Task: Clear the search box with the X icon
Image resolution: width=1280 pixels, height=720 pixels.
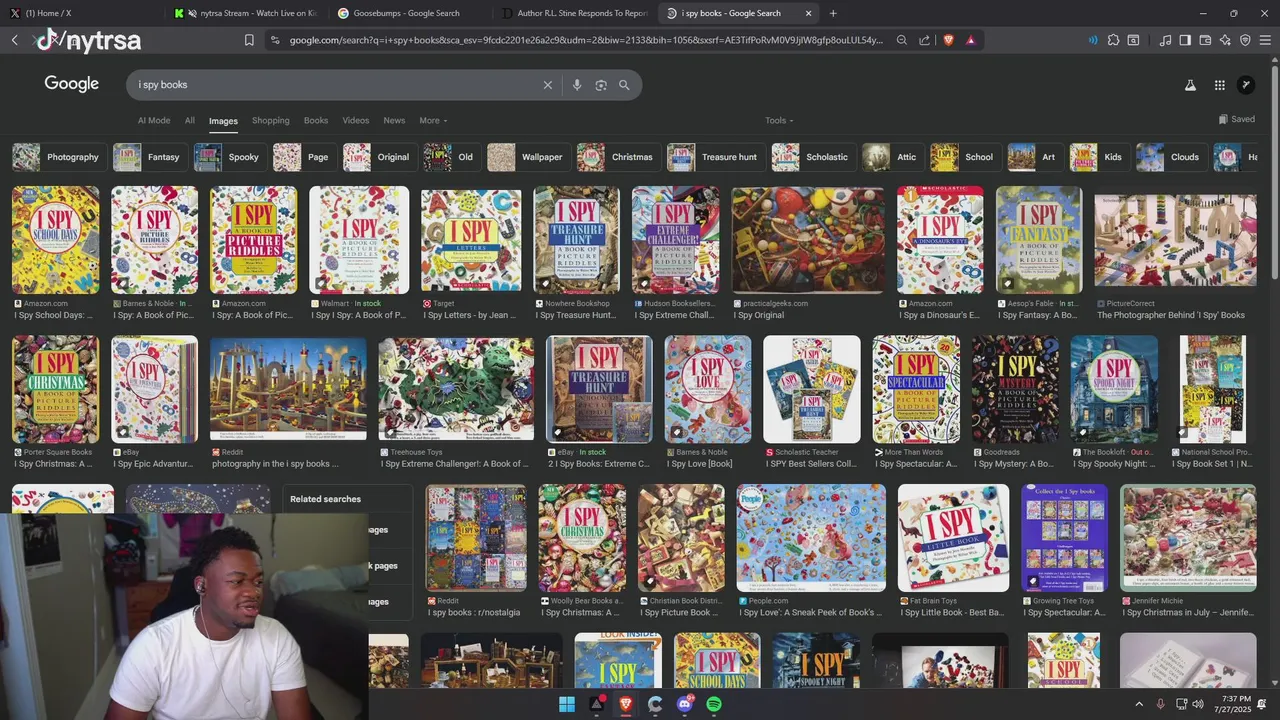Action: pyautogui.click(x=547, y=85)
